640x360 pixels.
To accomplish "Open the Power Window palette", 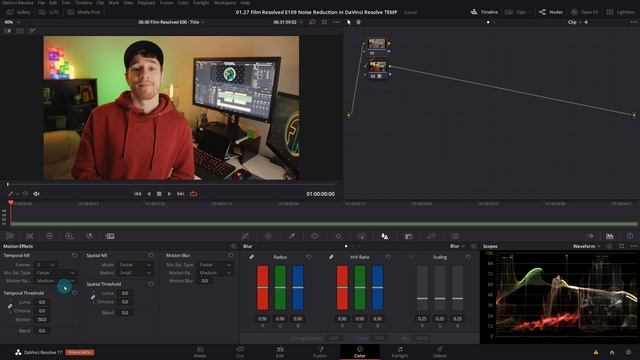I will [x=315, y=236].
